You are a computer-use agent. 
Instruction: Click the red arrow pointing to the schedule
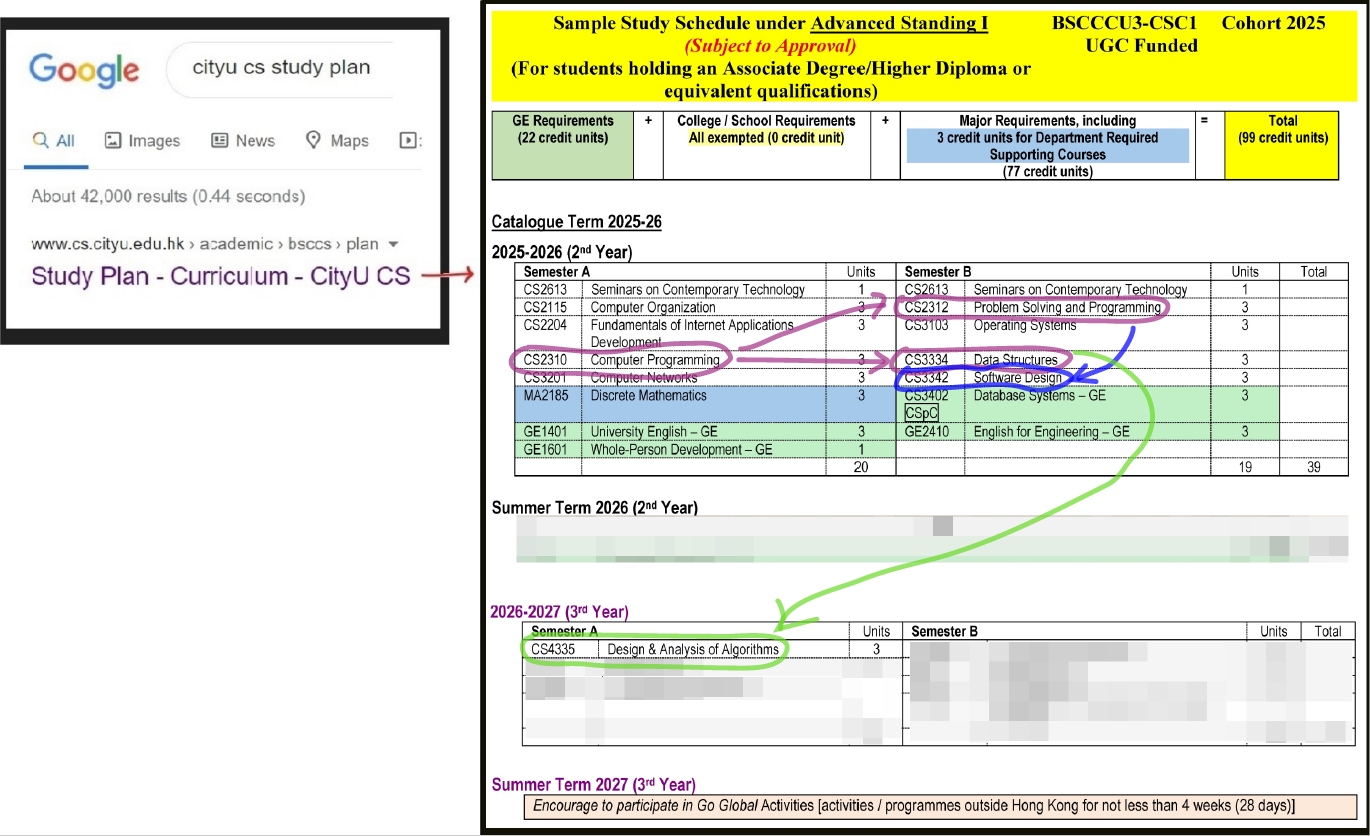pos(445,276)
